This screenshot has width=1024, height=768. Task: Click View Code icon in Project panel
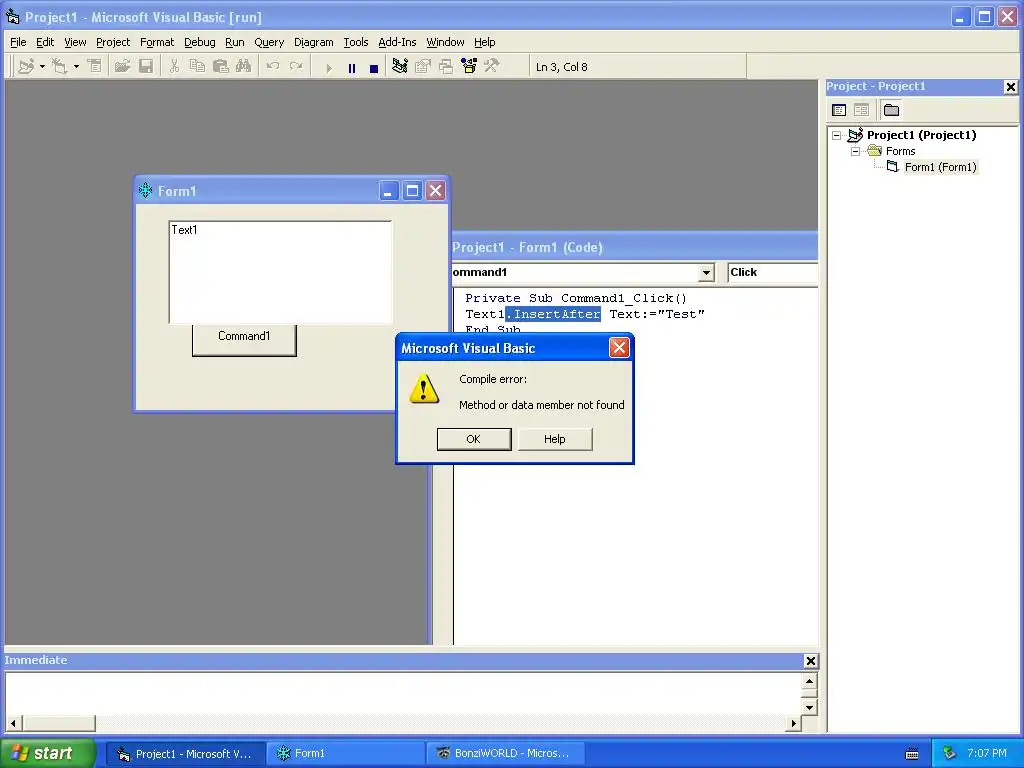pyautogui.click(x=839, y=110)
